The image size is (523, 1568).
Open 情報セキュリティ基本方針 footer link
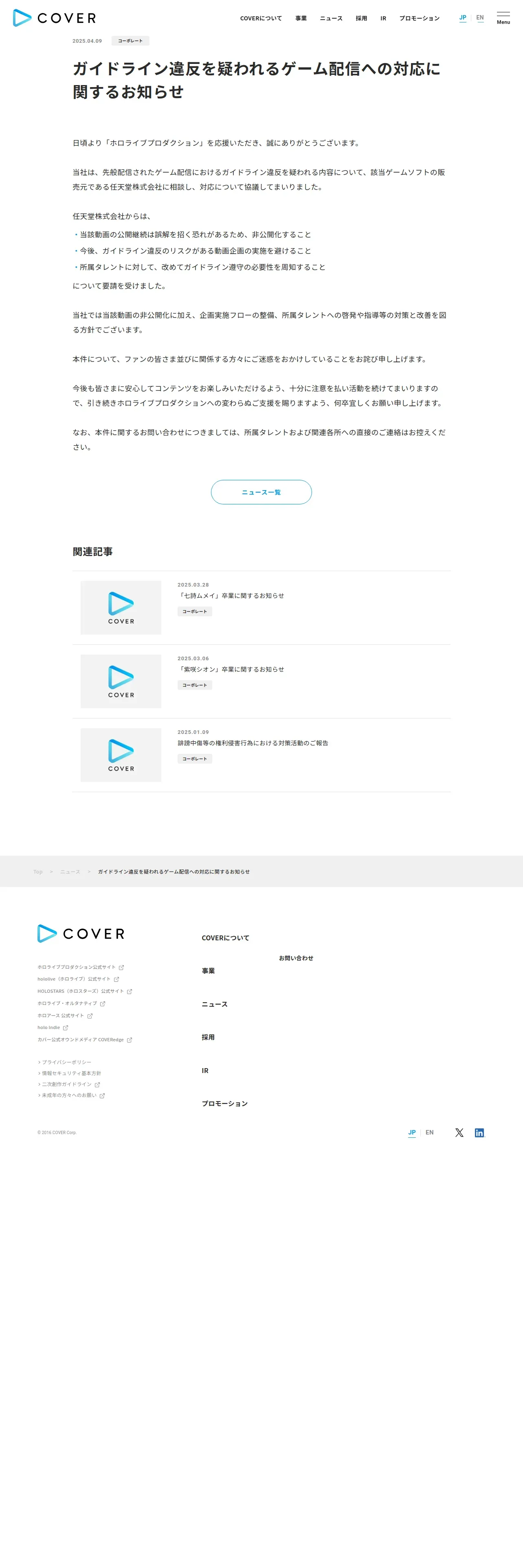click(69, 1073)
